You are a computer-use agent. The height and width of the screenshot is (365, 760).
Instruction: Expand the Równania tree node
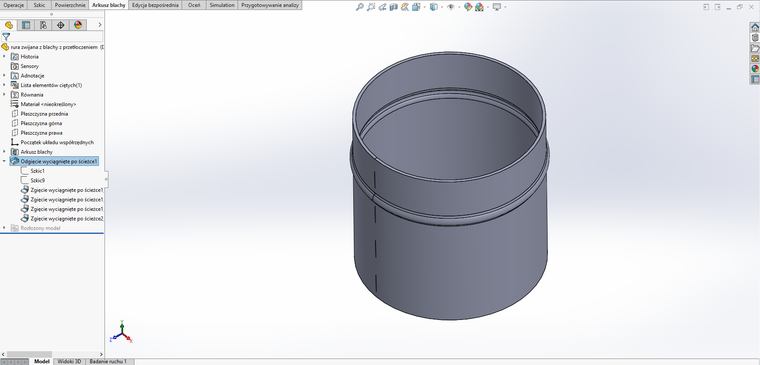pos(4,95)
